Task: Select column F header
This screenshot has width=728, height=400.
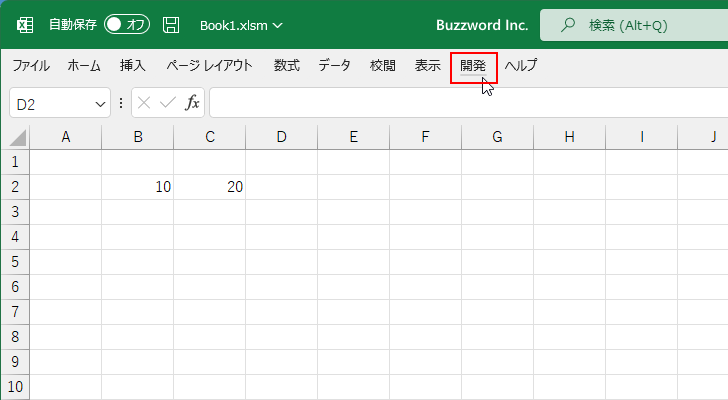Action: pyautogui.click(x=426, y=137)
